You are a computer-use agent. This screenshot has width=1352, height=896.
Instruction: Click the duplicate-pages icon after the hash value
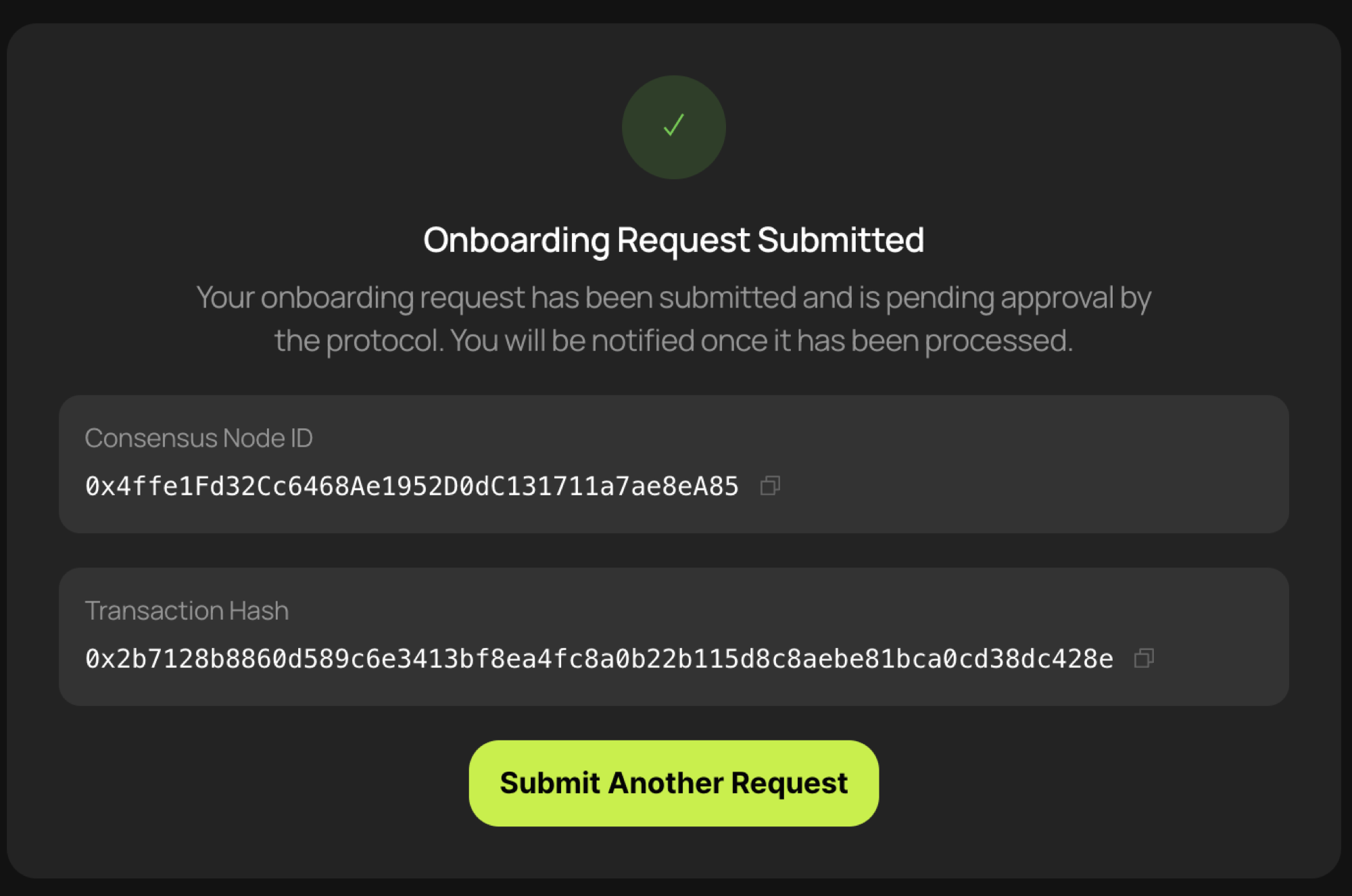point(1145,658)
